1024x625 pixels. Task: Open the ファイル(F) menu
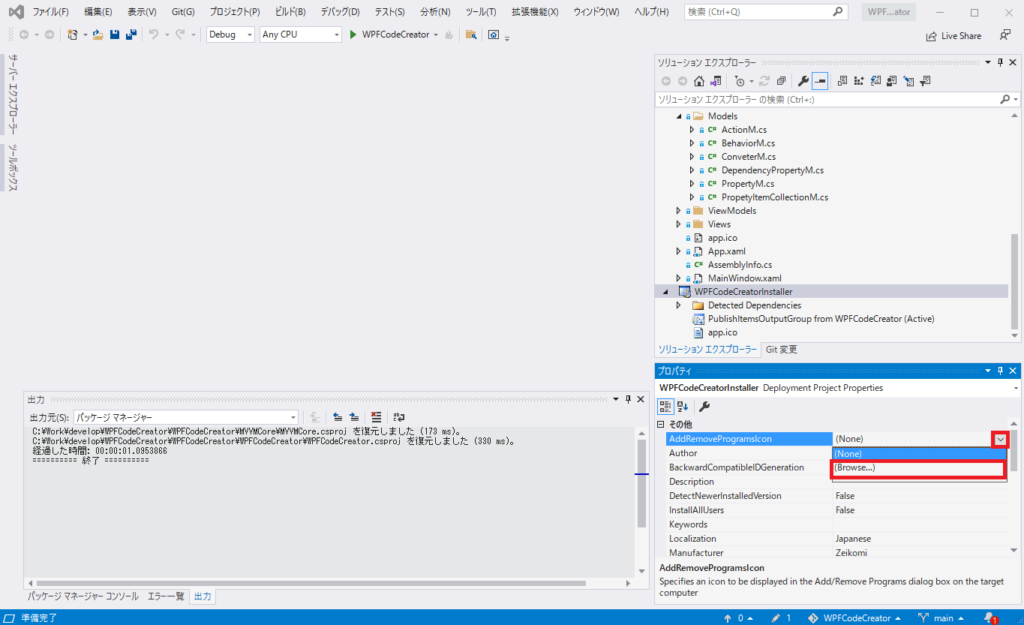pos(50,12)
